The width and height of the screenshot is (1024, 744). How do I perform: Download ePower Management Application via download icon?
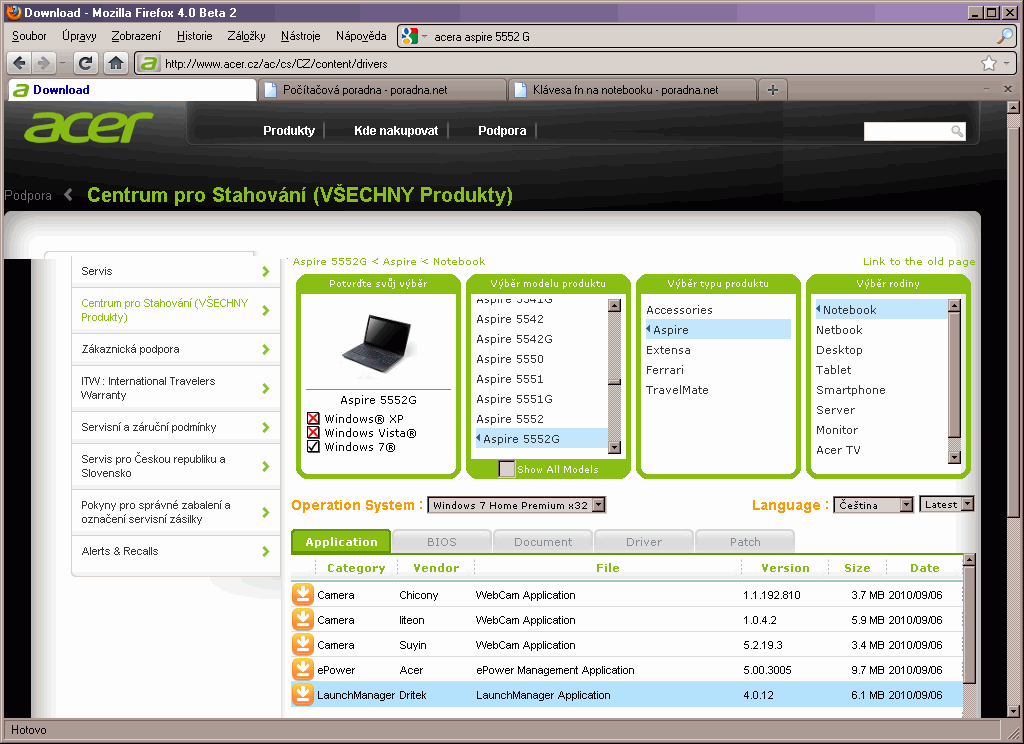point(302,670)
